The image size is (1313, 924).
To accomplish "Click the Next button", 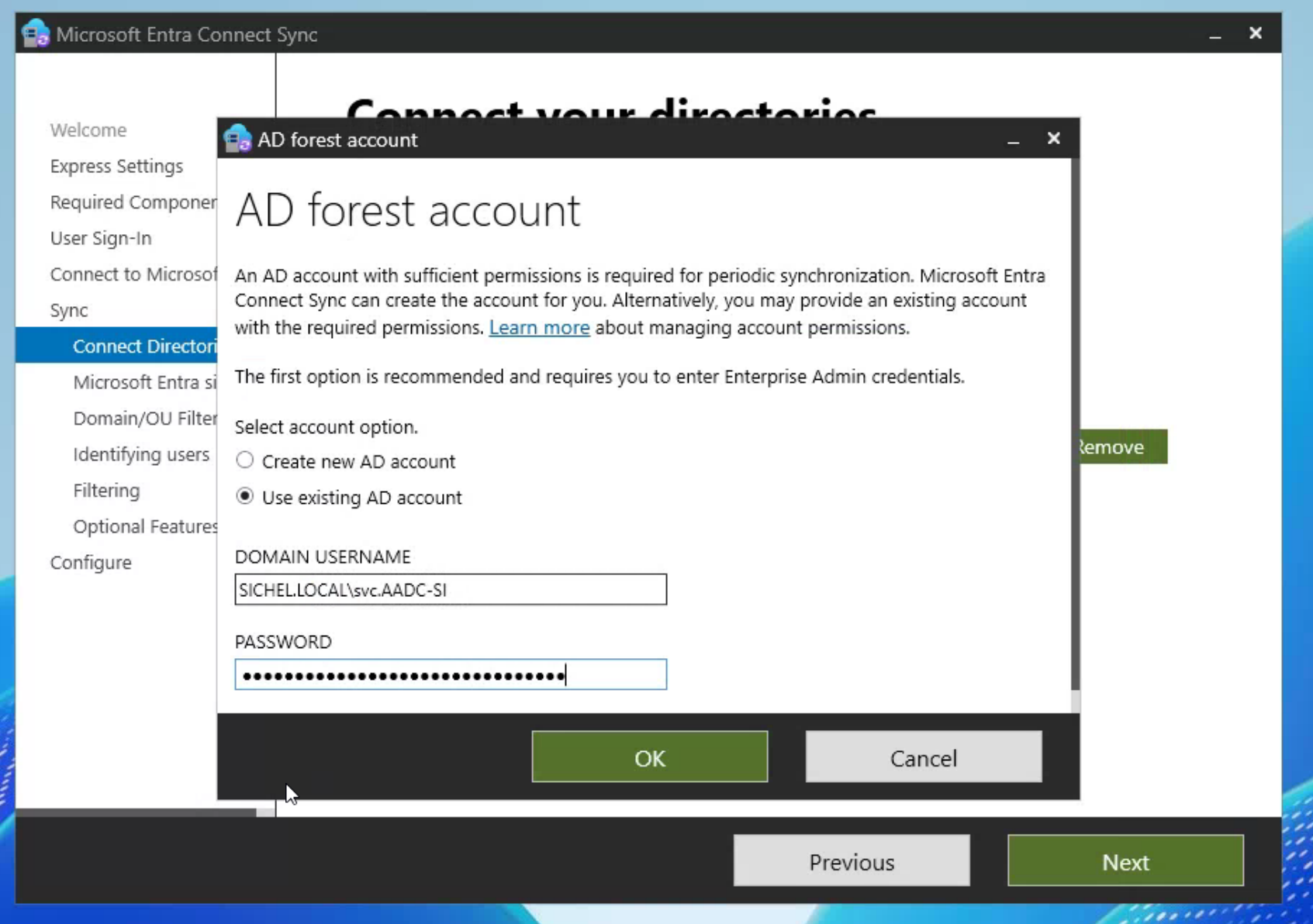I will pyautogui.click(x=1125, y=861).
